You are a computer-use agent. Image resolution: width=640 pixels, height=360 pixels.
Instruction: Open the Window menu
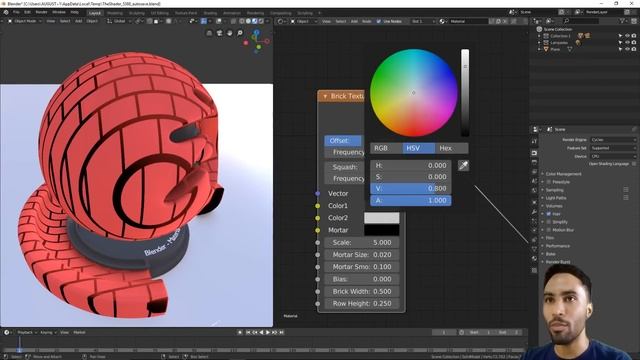pos(59,12)
